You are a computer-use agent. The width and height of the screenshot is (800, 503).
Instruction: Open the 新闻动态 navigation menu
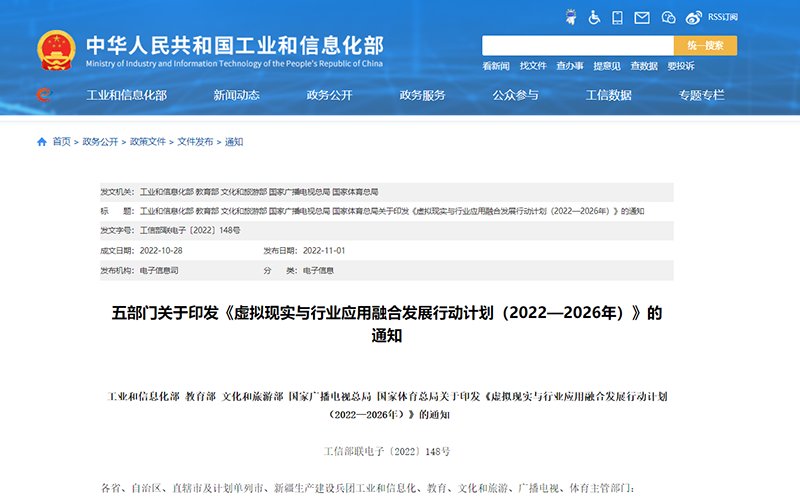coord(236,95)
